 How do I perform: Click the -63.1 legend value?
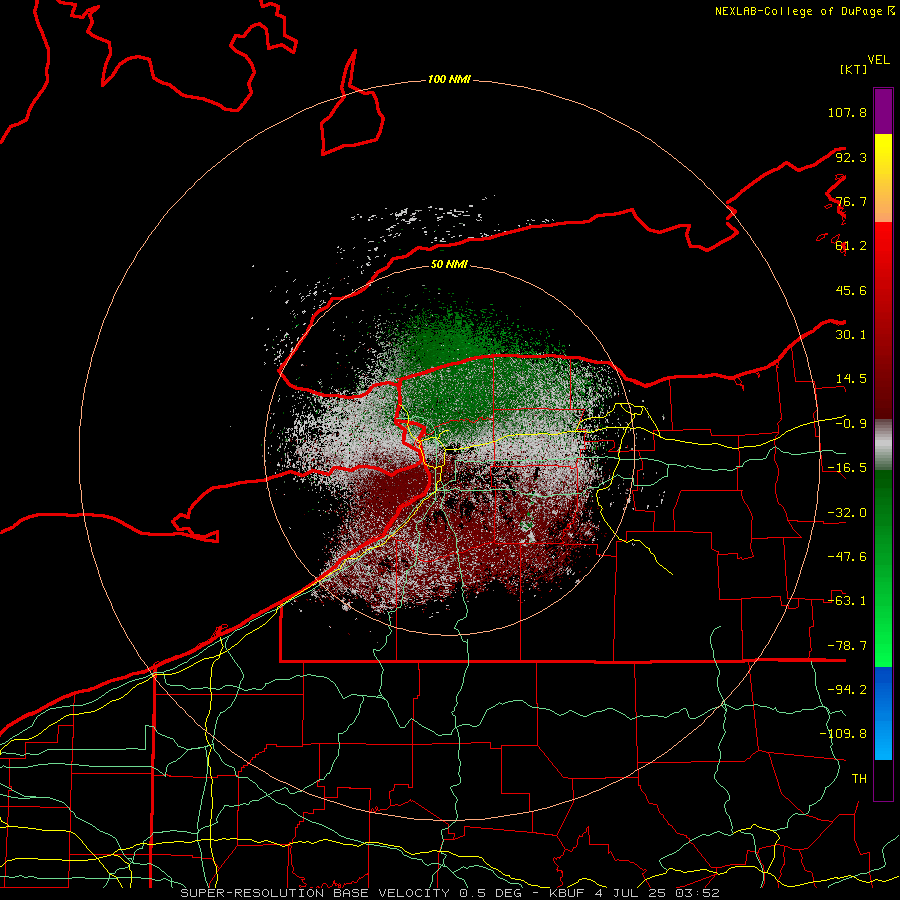[847, 601]
